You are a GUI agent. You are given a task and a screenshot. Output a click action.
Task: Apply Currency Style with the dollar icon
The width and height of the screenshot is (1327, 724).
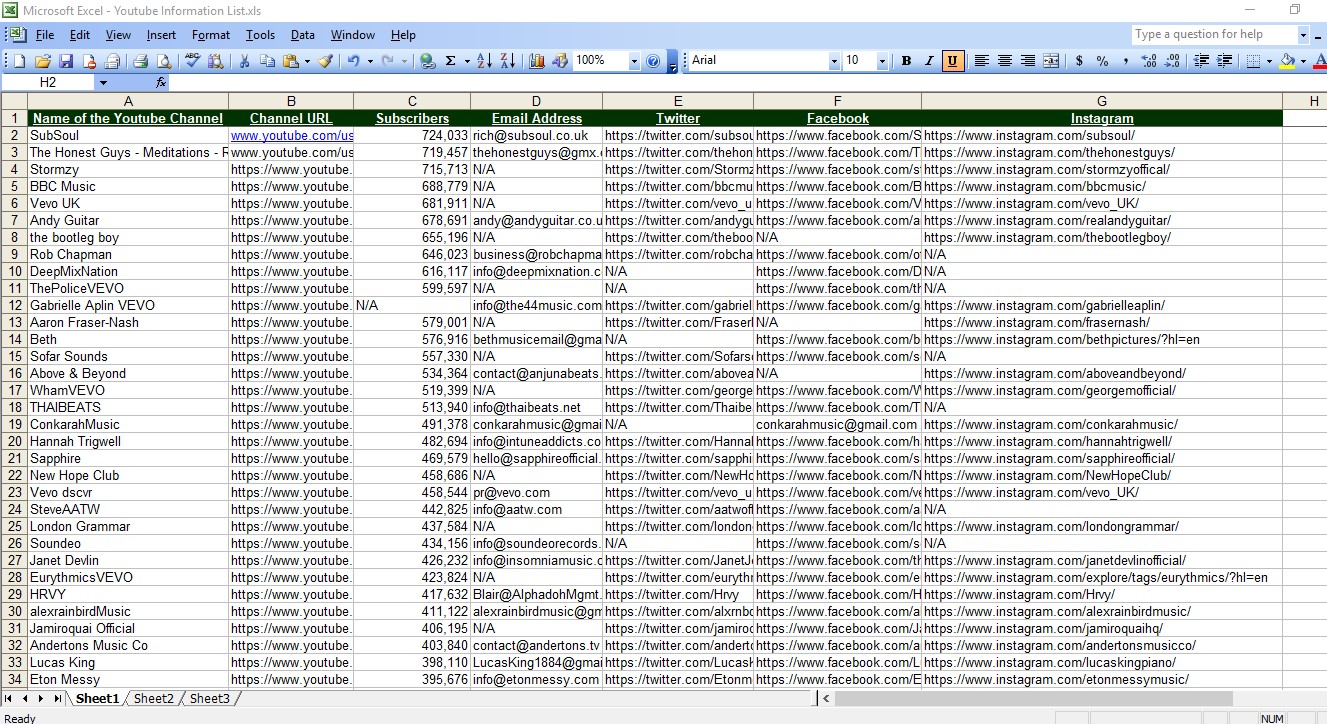(1079, 61)
